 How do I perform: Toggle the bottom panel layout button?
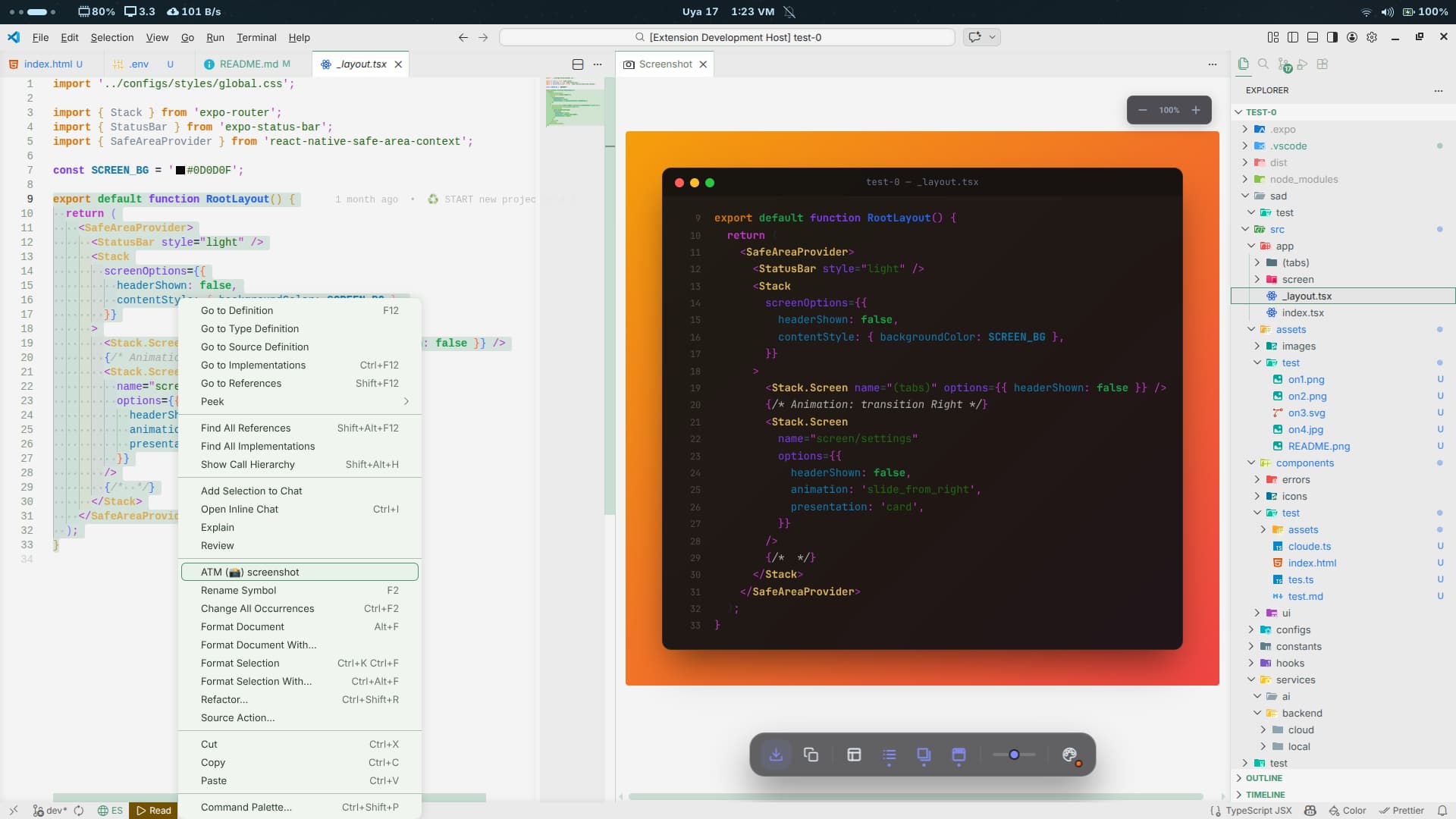point(1313,37)
